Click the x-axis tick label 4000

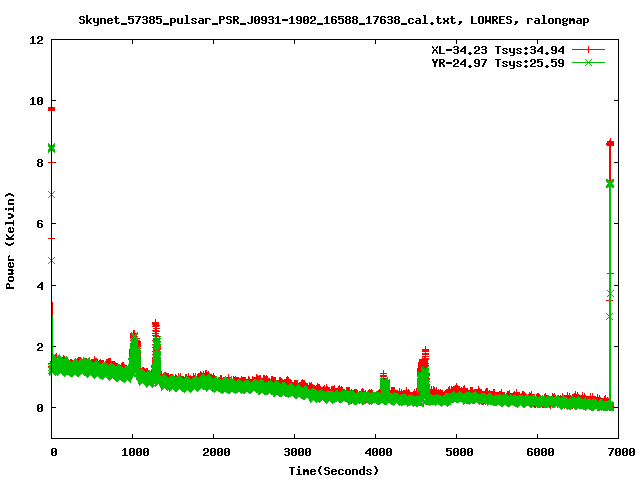378,452
